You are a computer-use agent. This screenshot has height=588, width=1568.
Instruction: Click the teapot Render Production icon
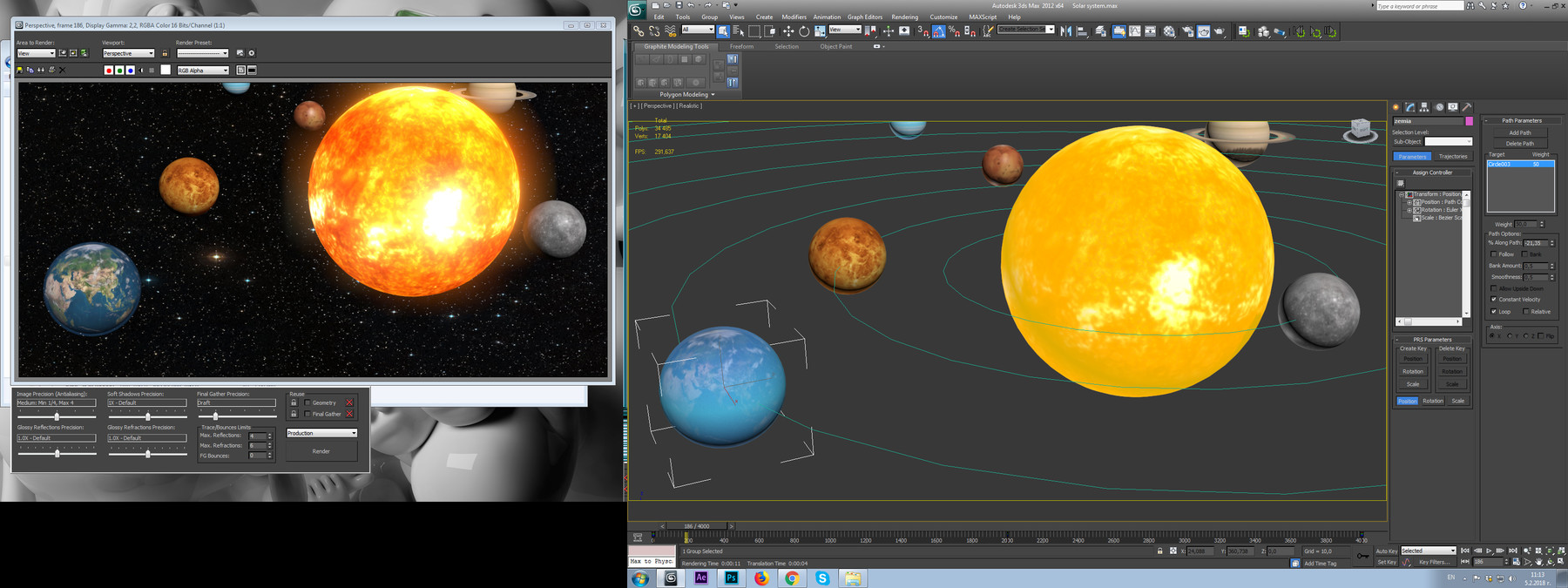pyautogui.click(x=1220, y=31)
